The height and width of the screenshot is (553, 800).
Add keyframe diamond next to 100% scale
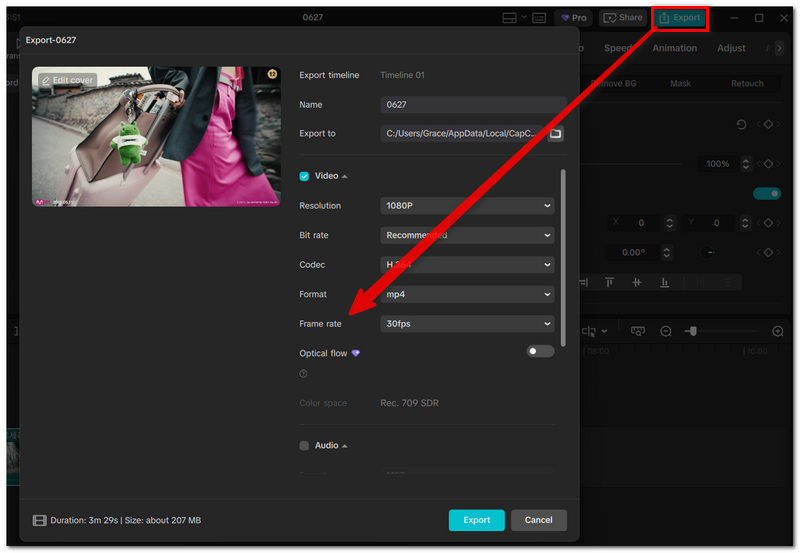point(768,164)
